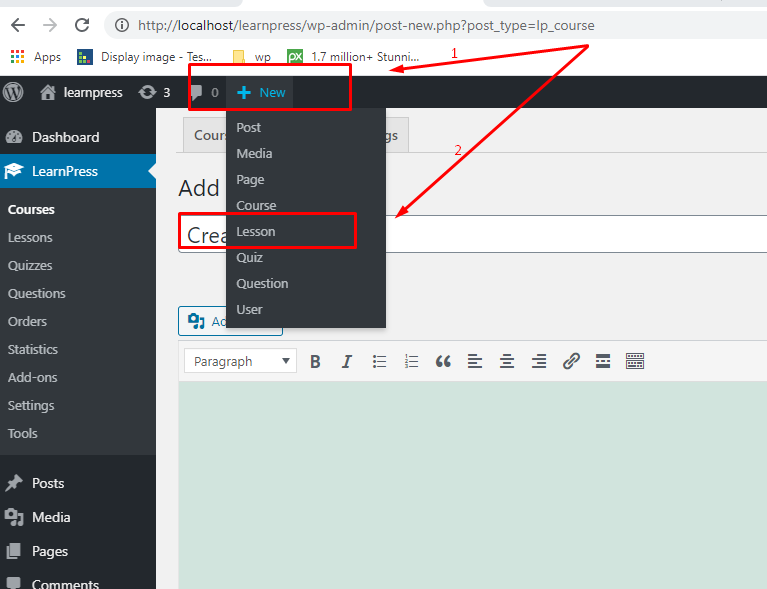
Task: Open the New content menu
Action: tap(262, 92)
